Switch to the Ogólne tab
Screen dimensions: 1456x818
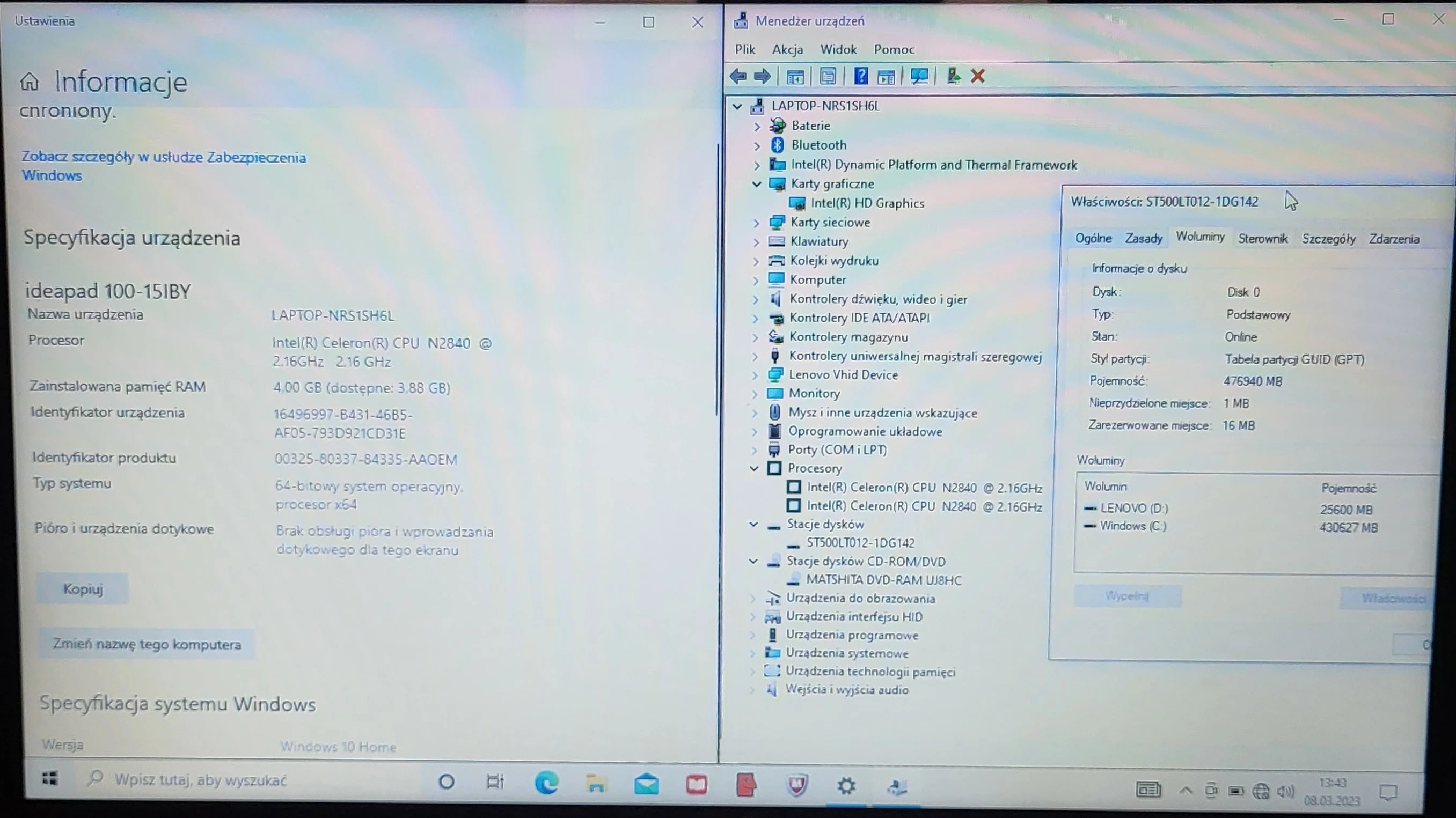click(1093, 238)
